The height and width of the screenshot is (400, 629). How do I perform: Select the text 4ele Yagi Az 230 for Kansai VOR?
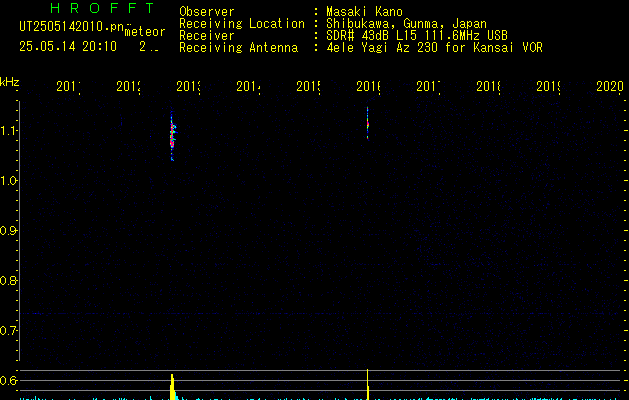click(434, 48)
